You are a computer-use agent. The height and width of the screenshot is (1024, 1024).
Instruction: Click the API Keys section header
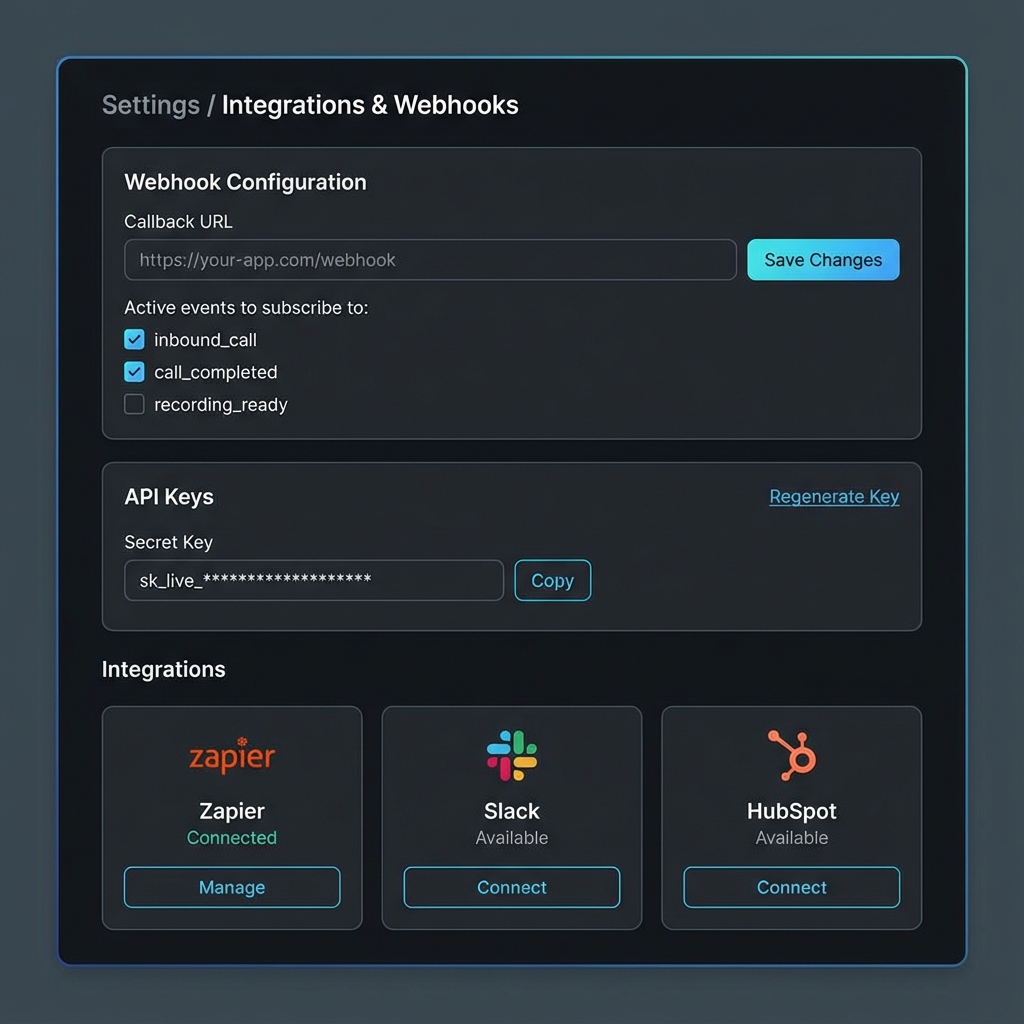click(168, 496)
